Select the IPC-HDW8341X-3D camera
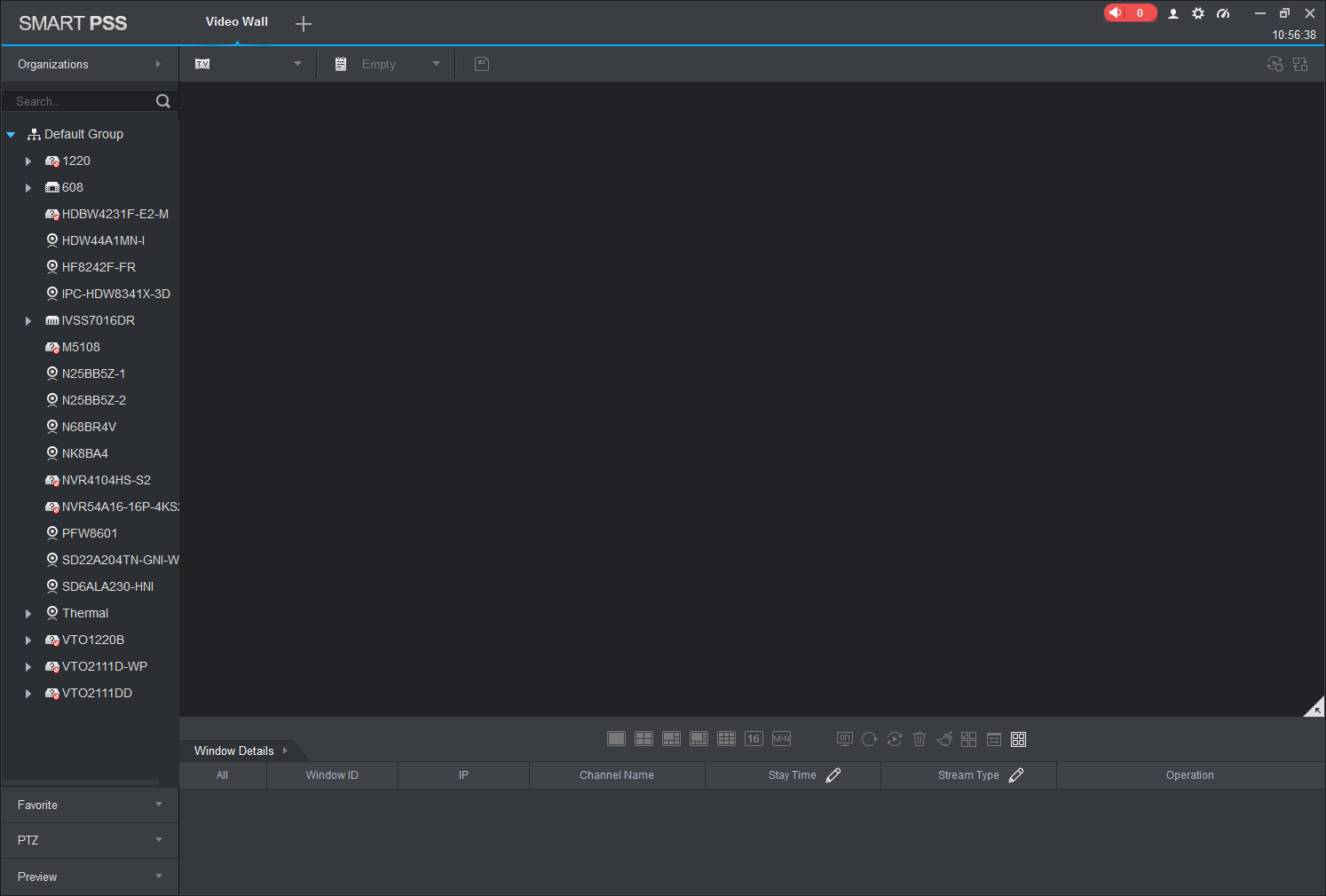This screenshot has width=1326, height=896. pyautogui.click(x=107, y=294)
